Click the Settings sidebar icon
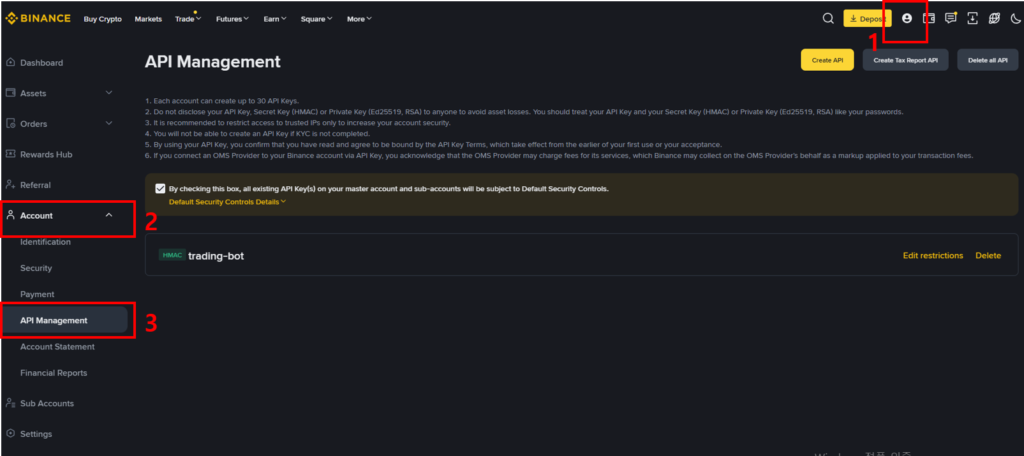 (10, 434)
